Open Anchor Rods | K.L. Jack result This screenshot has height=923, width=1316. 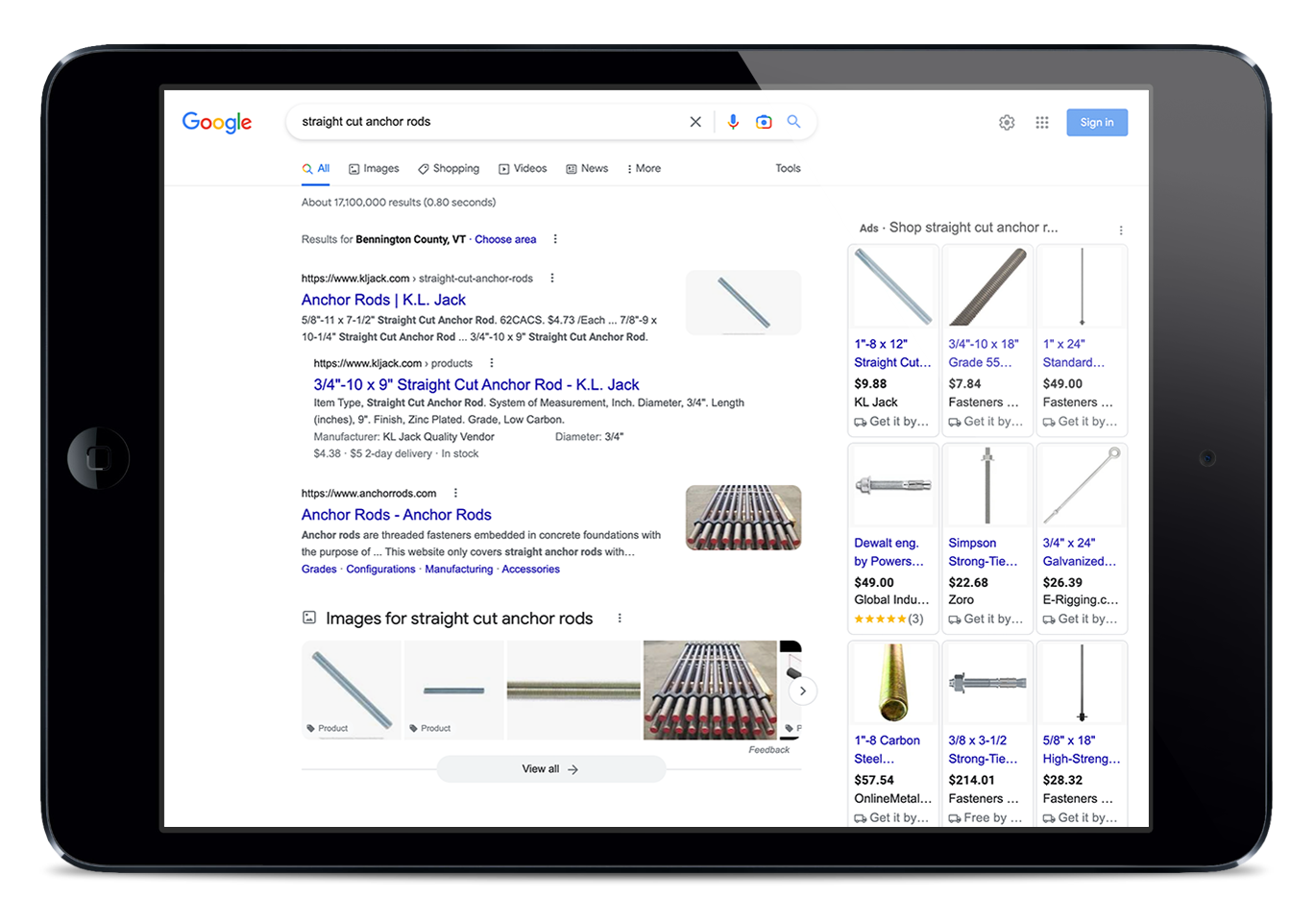click(383, 300)
